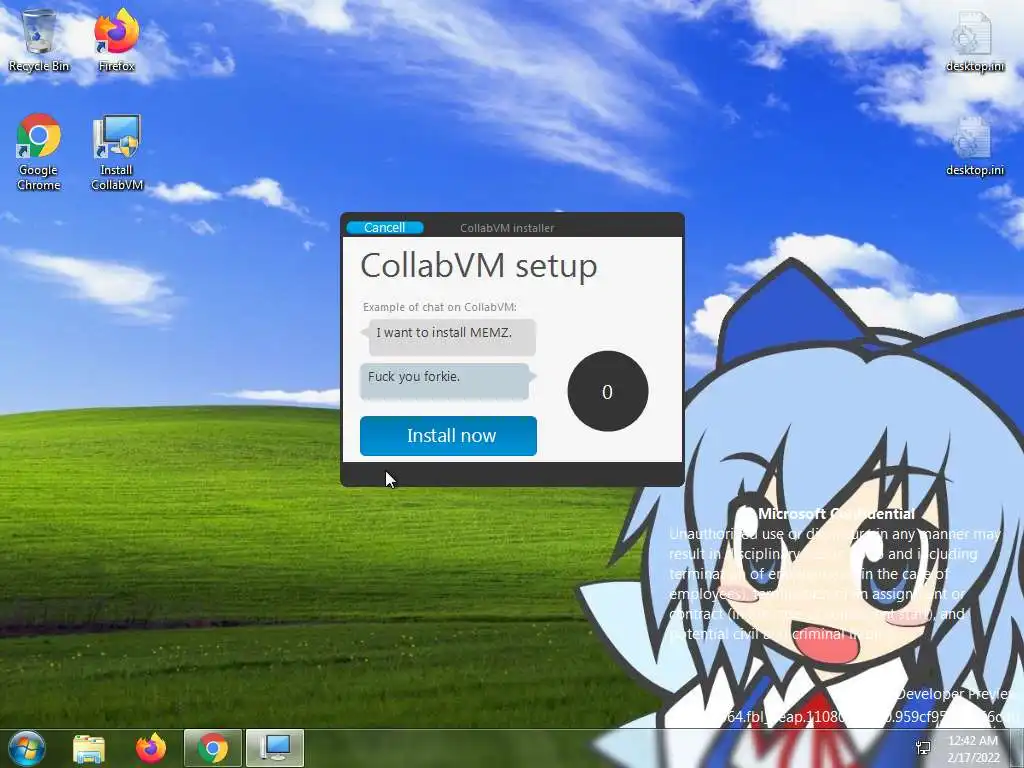The width and height of the screenshot is (1024, 768).
Task: Launch Firefox from the taskbar
Action: 151,748
